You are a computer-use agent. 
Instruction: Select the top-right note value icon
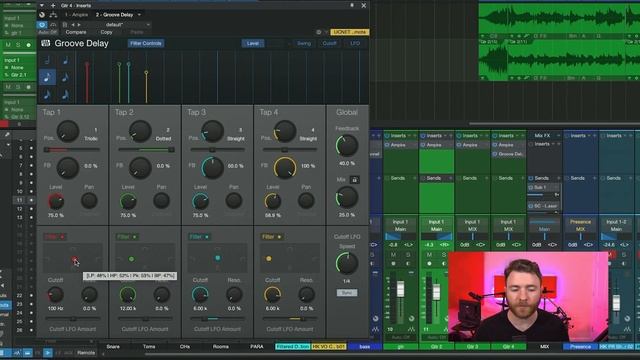click(65, 61)
